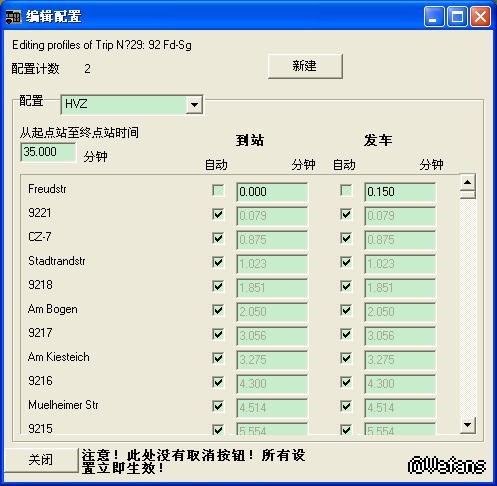Click the scrollbar up arrow

click(x=468, y=182)
